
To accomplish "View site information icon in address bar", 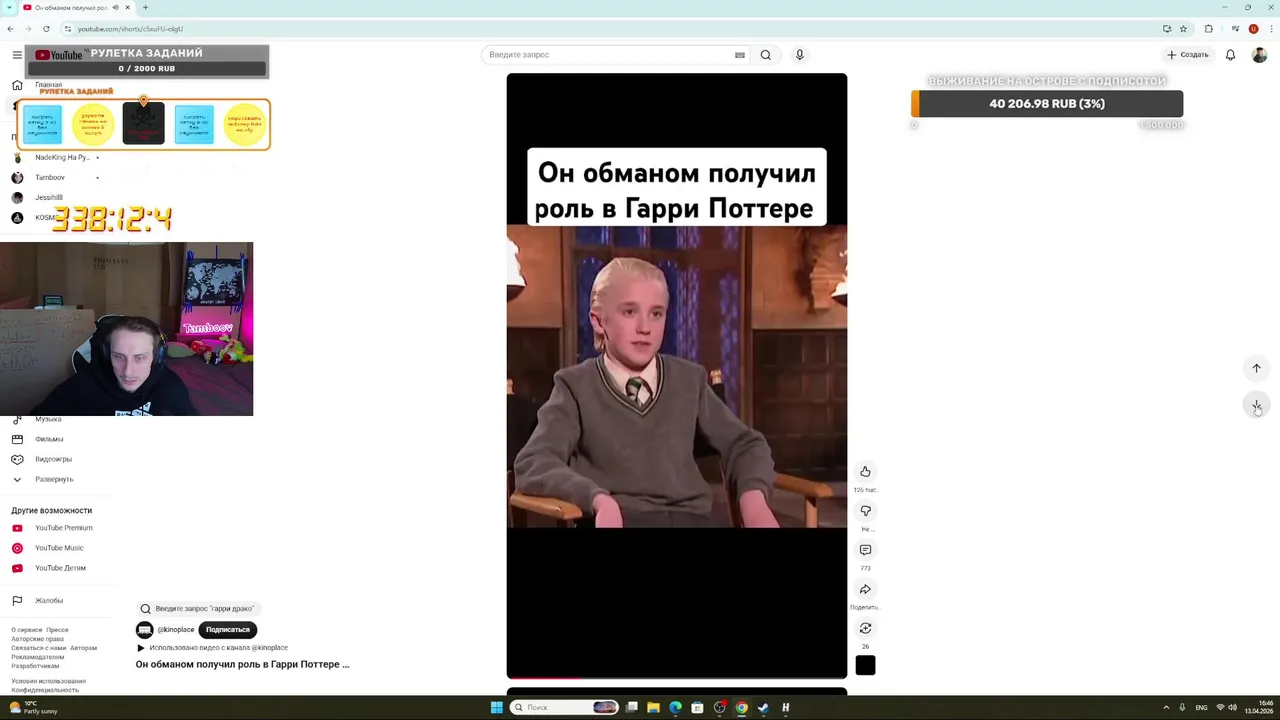I will (68, 29).
